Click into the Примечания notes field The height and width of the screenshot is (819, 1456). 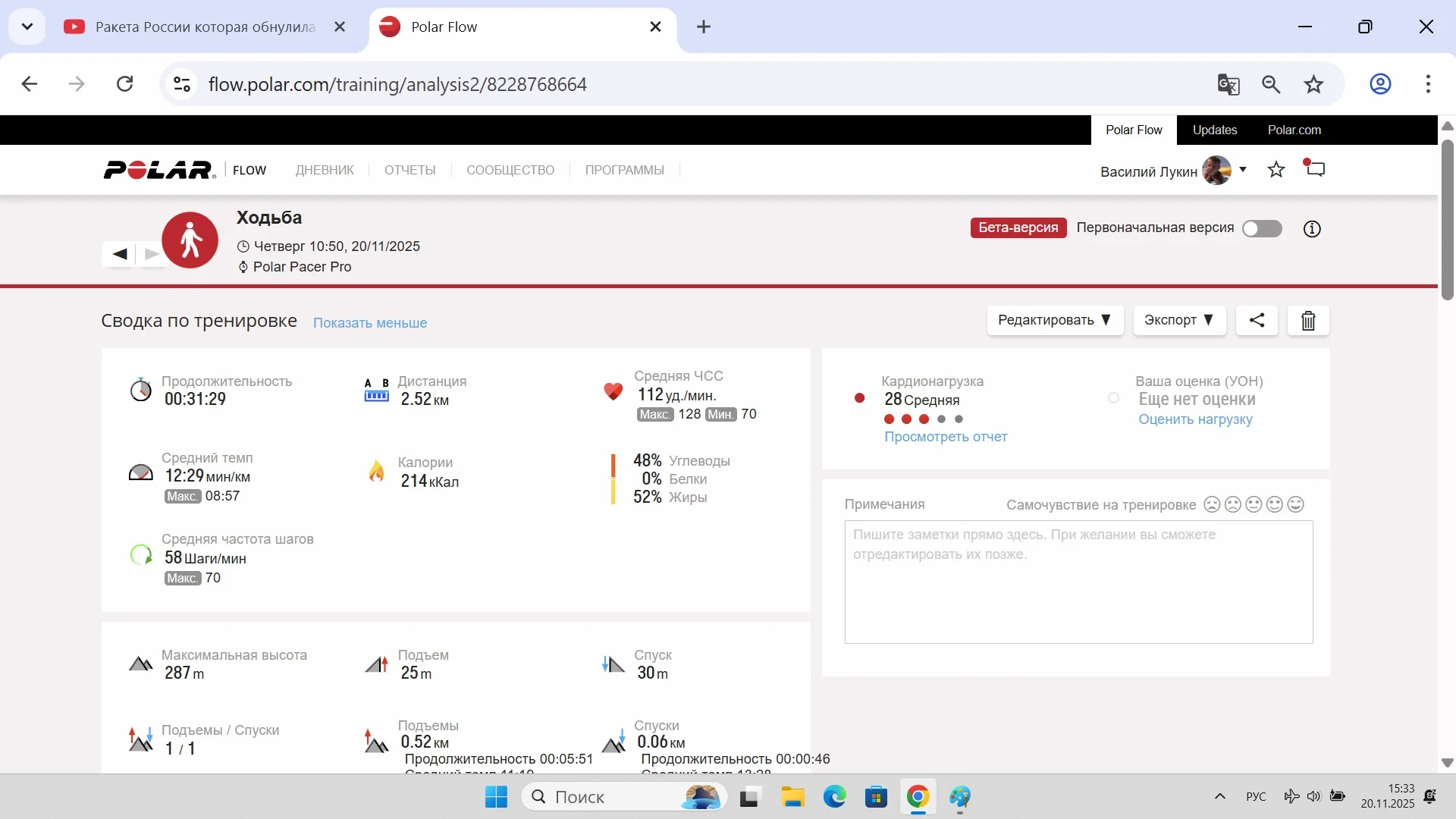pyautogui.click(x=1078, y=582)
